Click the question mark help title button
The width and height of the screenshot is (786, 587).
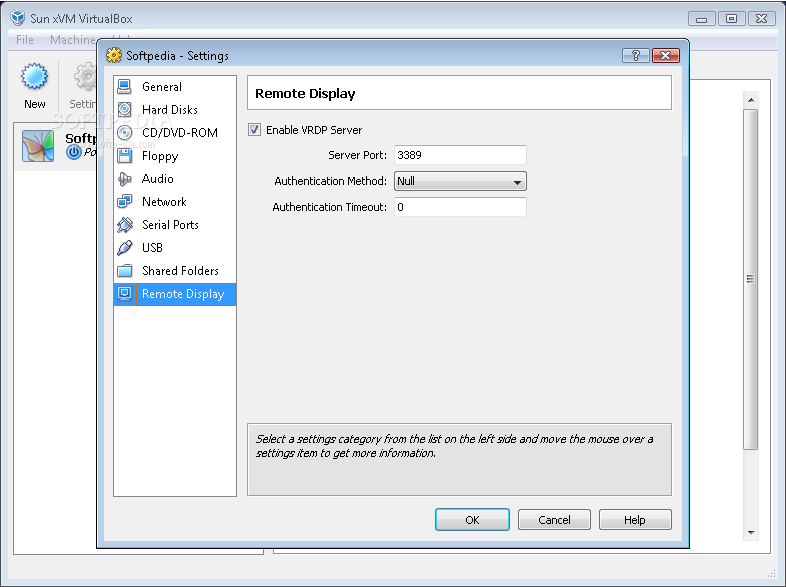point(636,55)
